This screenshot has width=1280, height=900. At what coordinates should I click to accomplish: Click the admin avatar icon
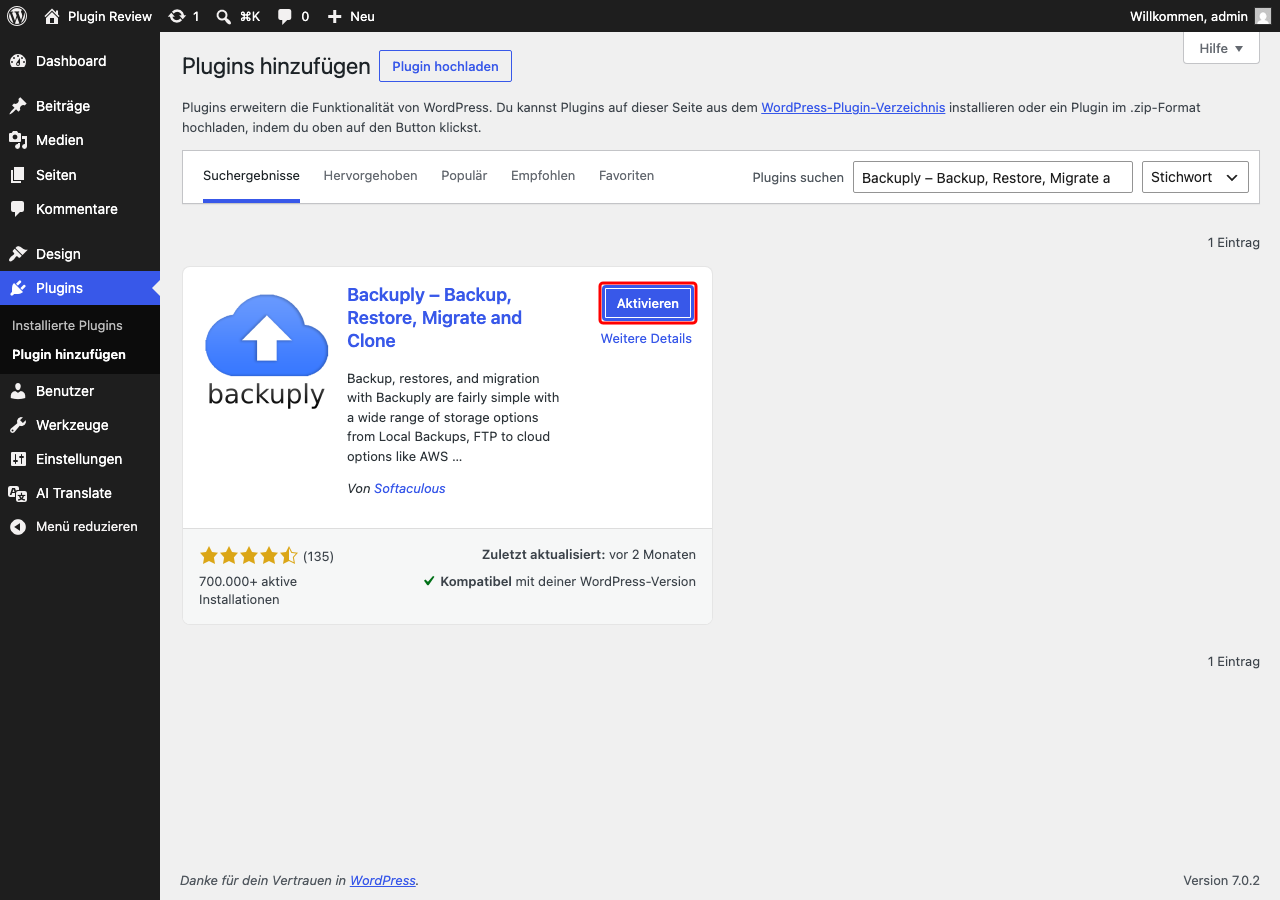1263,16
